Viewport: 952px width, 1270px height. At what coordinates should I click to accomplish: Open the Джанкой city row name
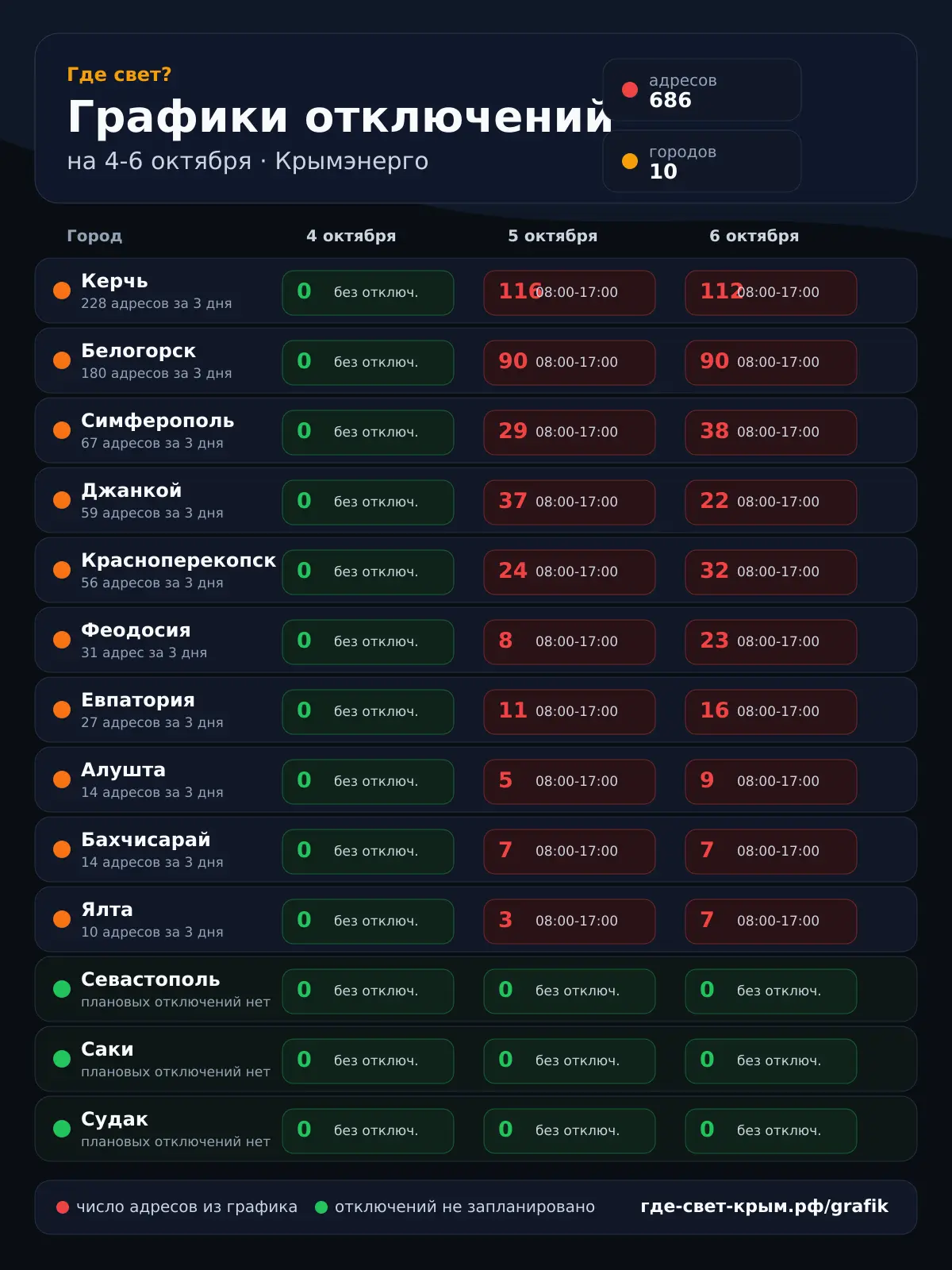point(132,491)
